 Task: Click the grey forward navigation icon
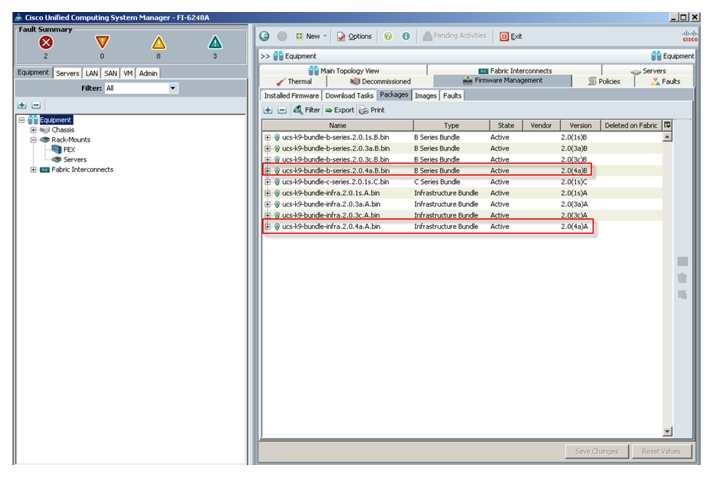pos(282,36)
